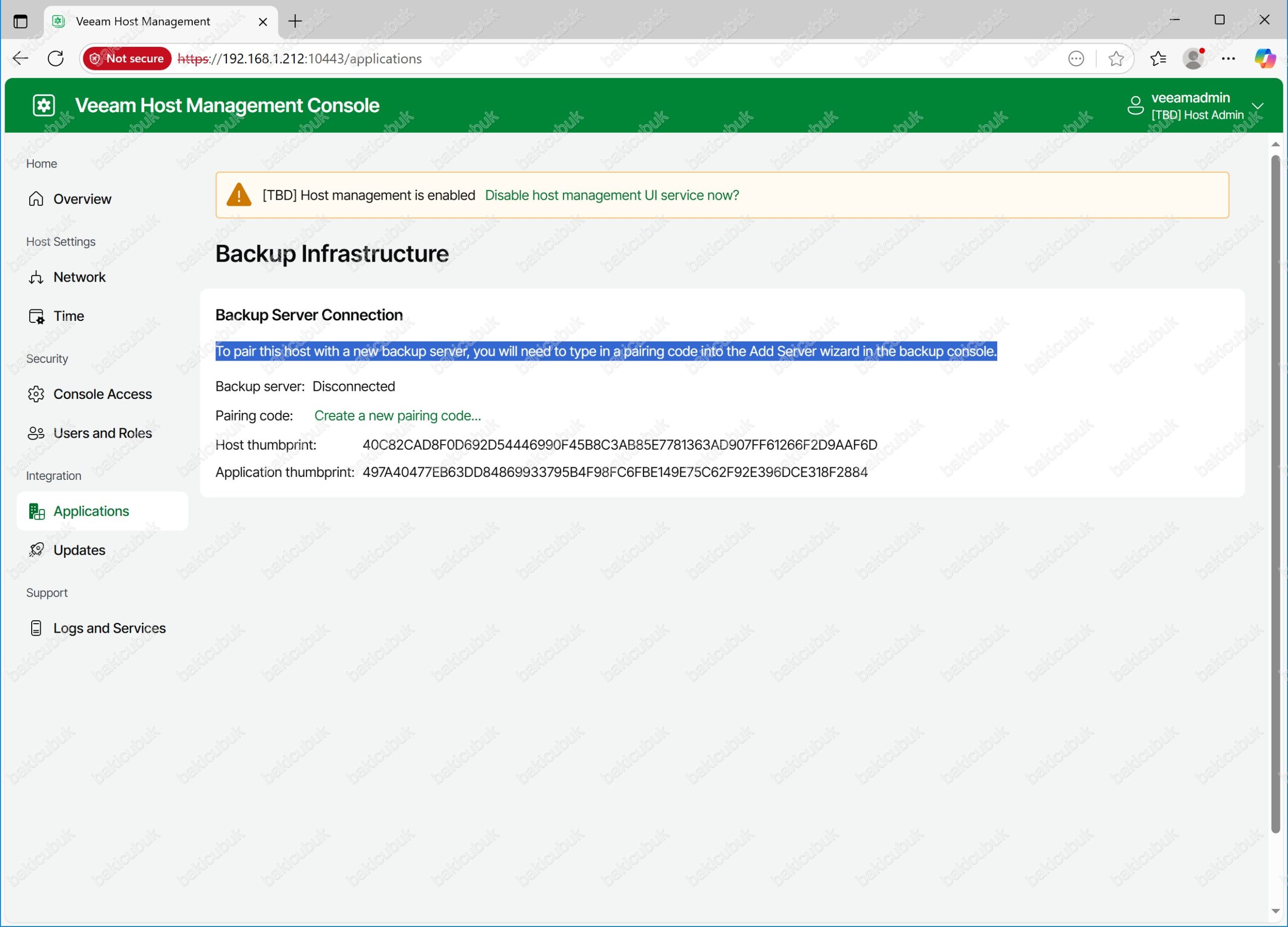Click the Application thumbprint value
This screenshot has width=1288, height=927.
coord(615,472)
